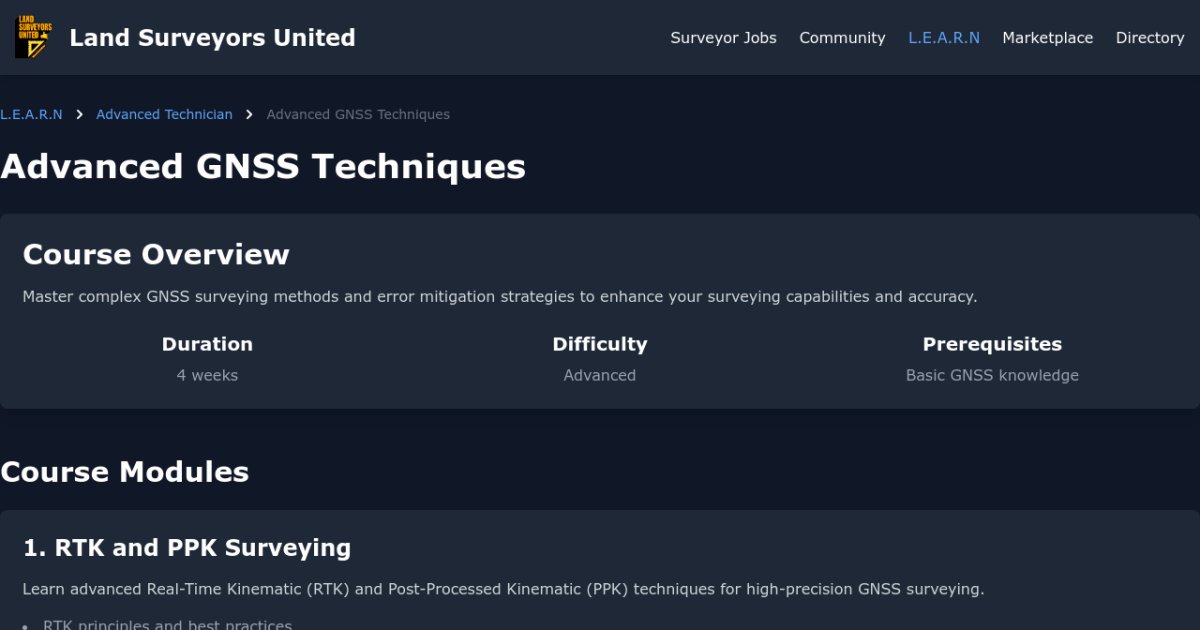This screenshot has height=630, width=1200.
Task: Click the Land Surveyors United logo icon
Action: [35, 38]
